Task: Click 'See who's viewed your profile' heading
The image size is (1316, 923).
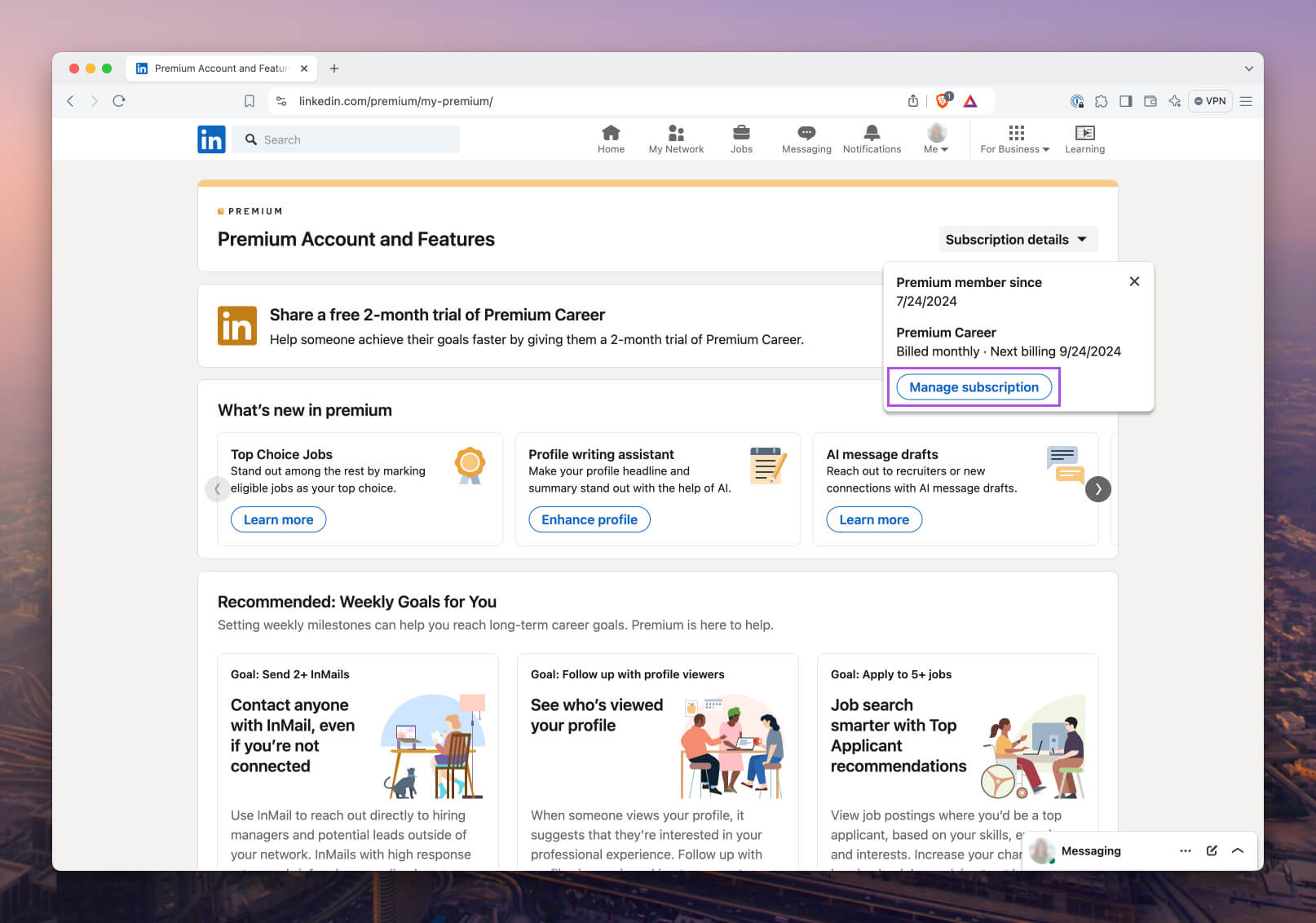Action: point(597,715)
